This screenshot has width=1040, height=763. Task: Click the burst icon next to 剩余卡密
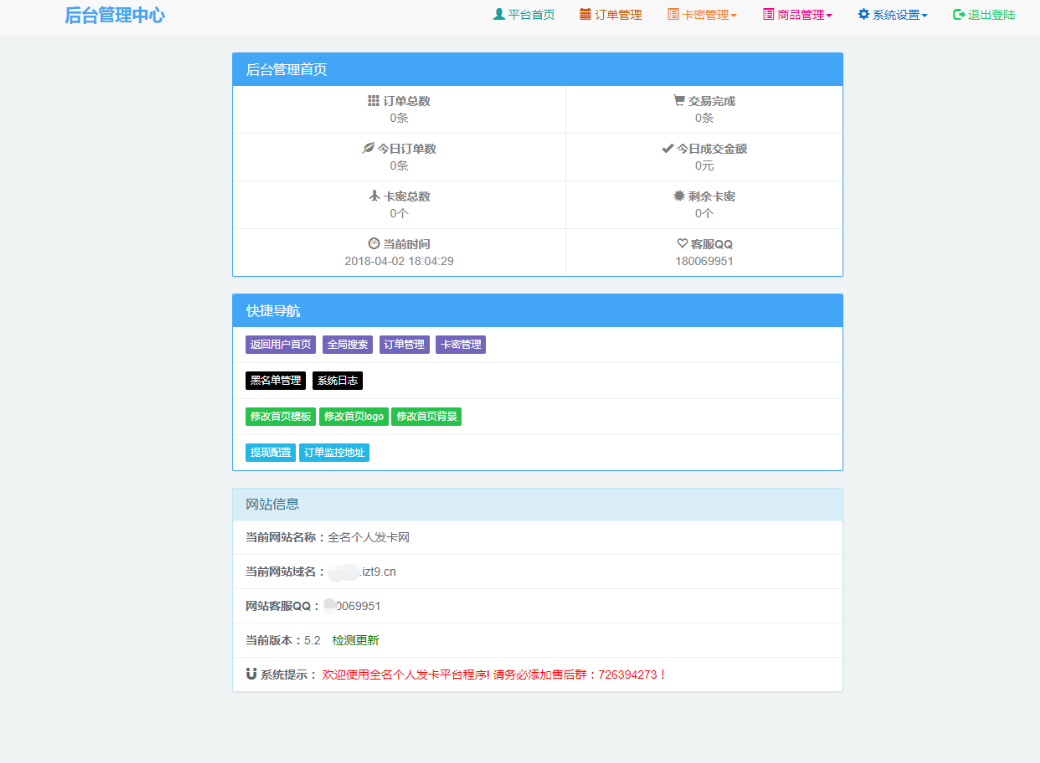point(679,196)
